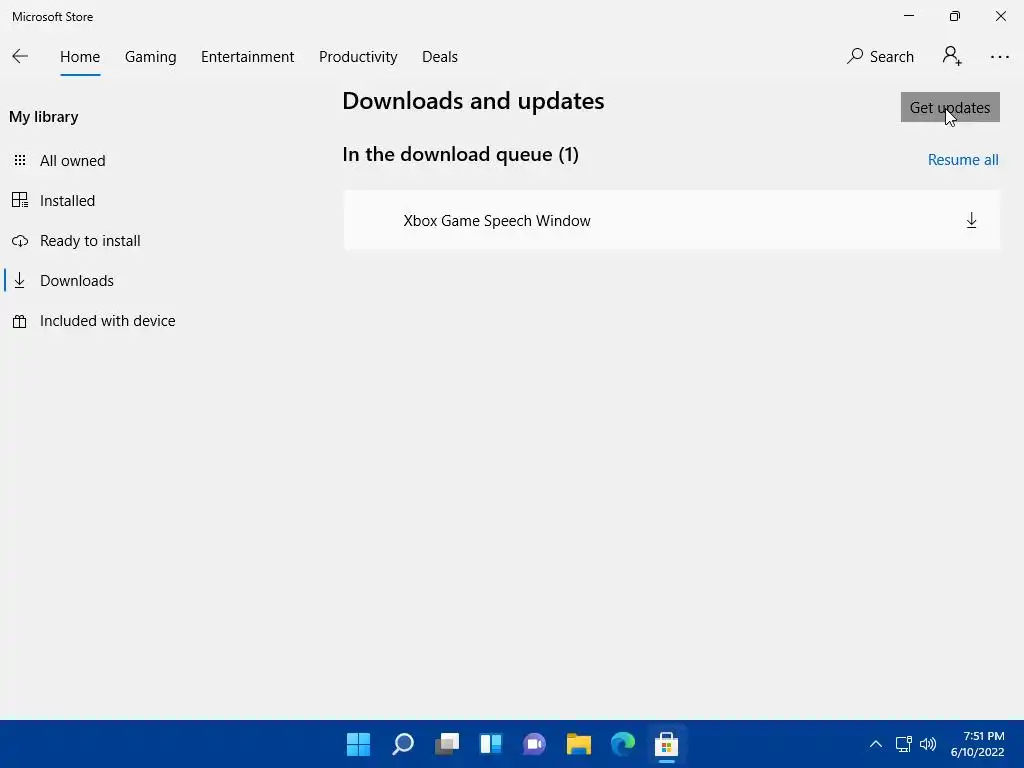Open the Entertainment tab
Viewport: 1024px width, 768px height.
coord(248,57)
